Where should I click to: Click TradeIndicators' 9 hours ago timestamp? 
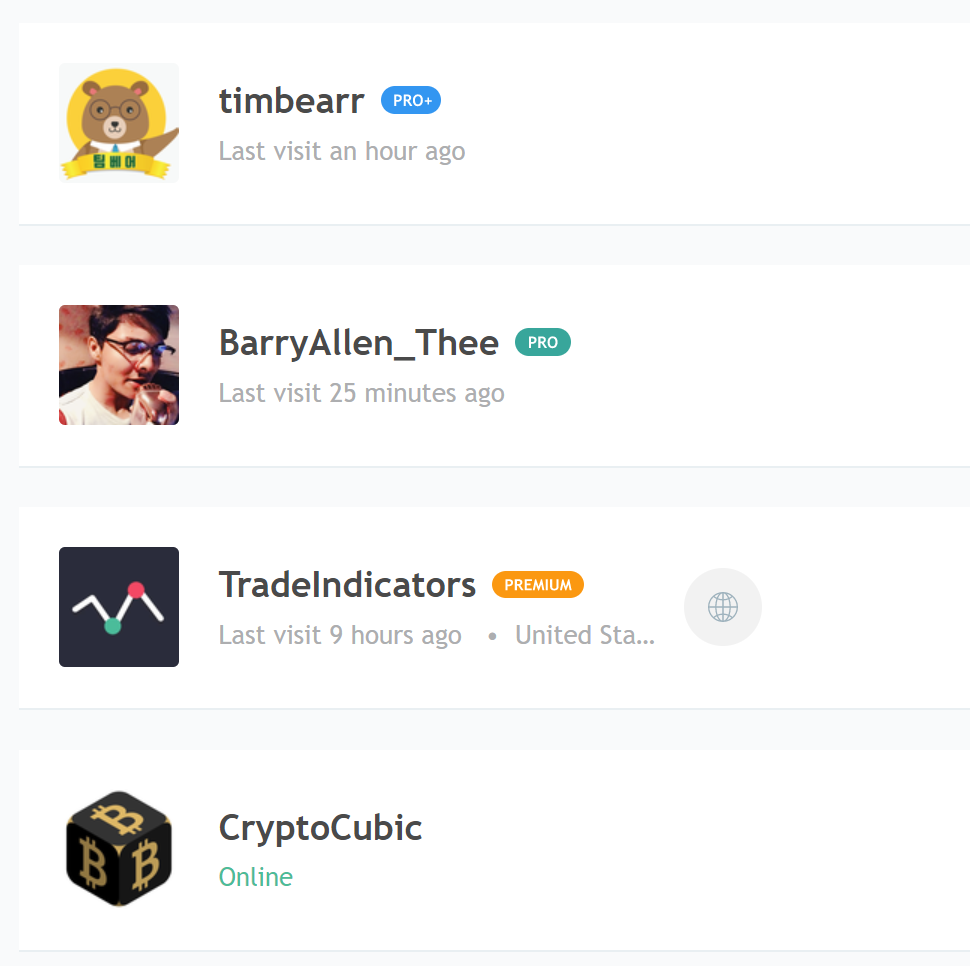point(340,634)
